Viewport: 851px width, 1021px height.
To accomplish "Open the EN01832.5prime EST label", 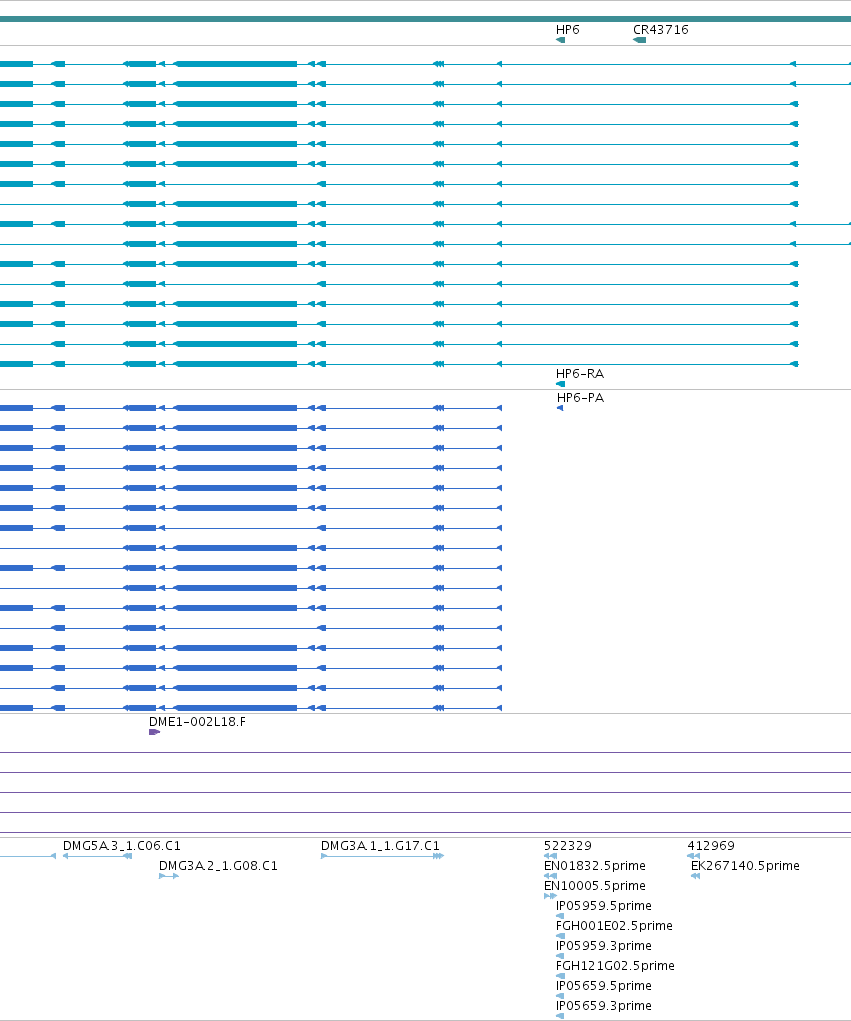I will pos(594,866).
